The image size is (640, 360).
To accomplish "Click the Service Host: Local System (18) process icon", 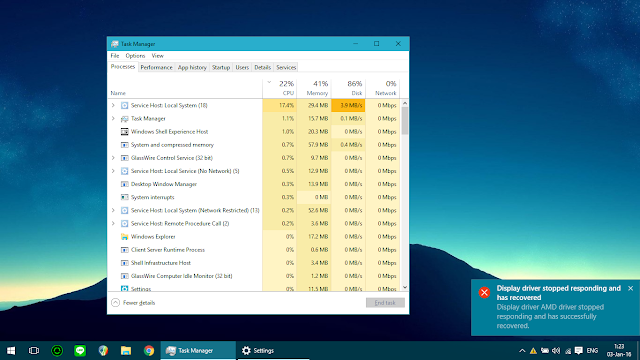I will point(124,105).
